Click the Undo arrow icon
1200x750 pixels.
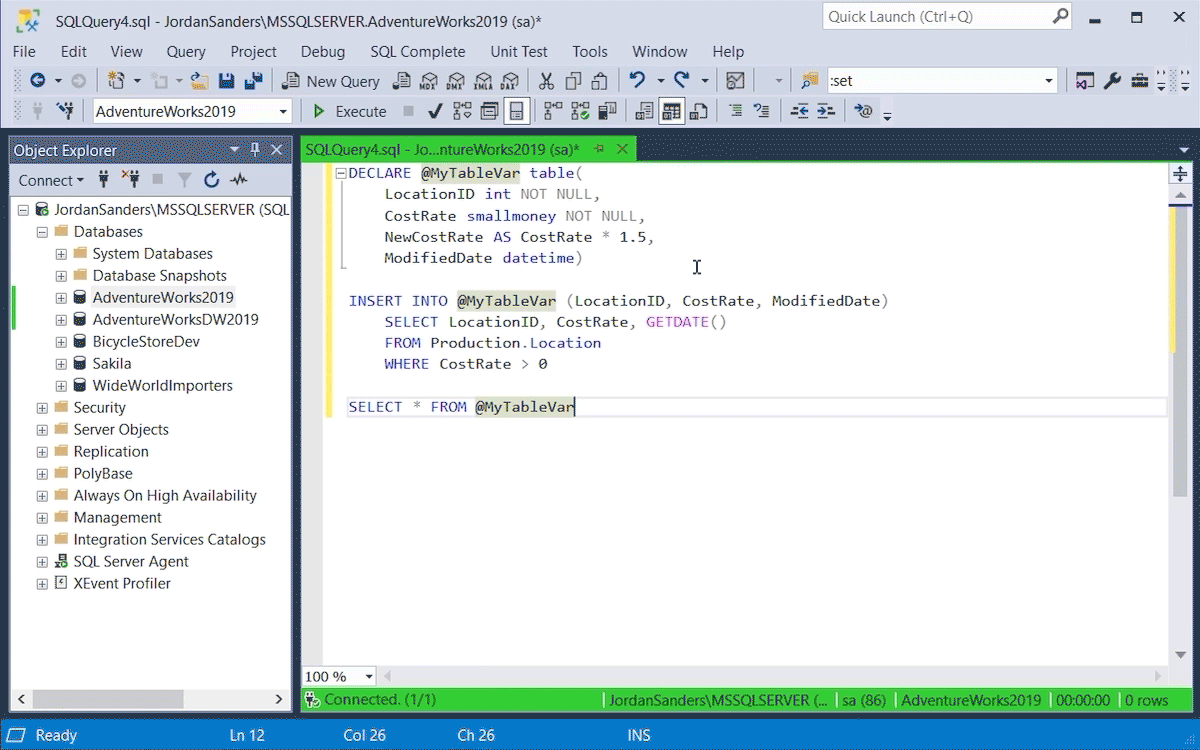coord(636,81)
